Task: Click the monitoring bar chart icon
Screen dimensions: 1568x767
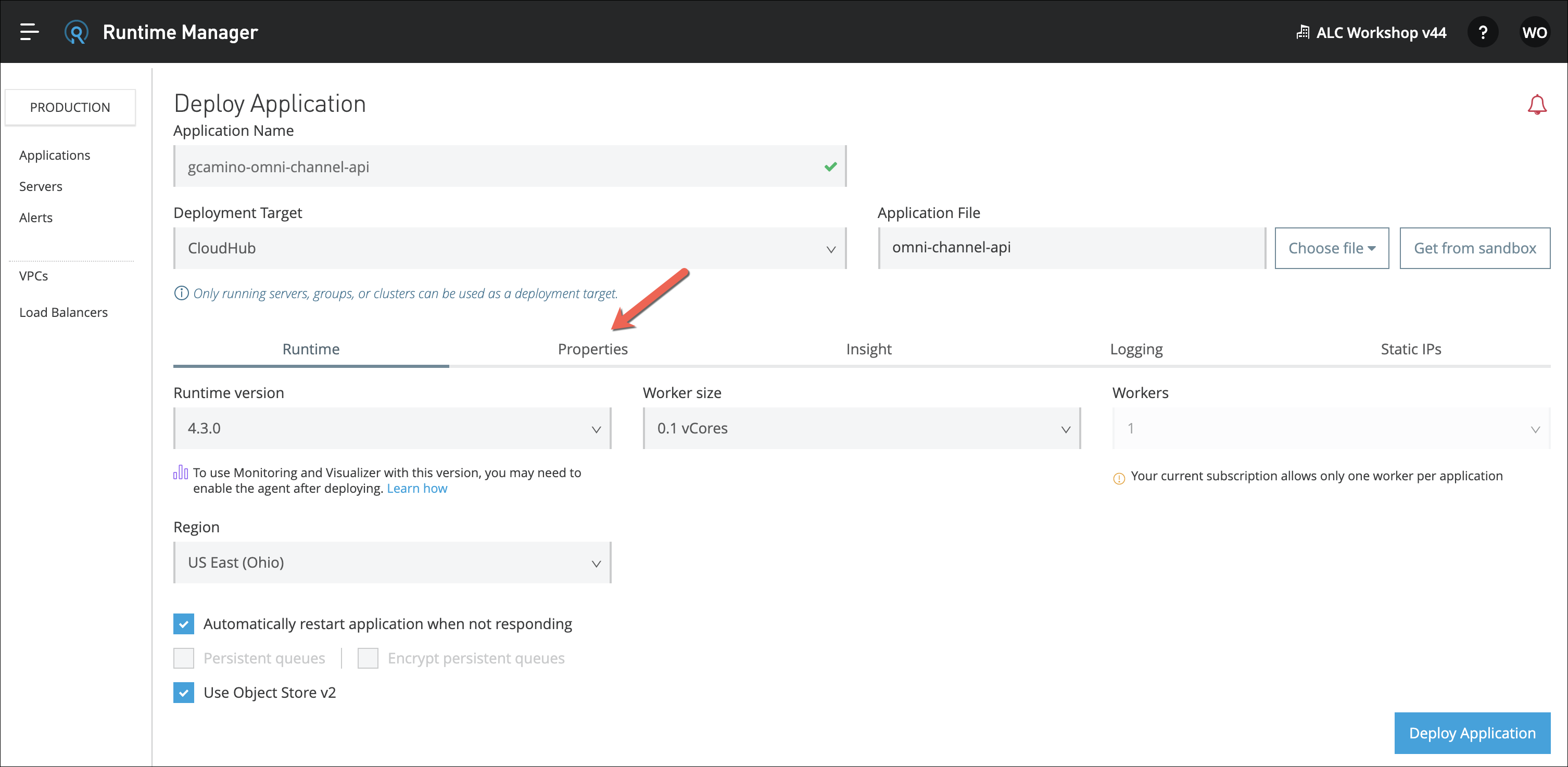Action: pos(181,472)
